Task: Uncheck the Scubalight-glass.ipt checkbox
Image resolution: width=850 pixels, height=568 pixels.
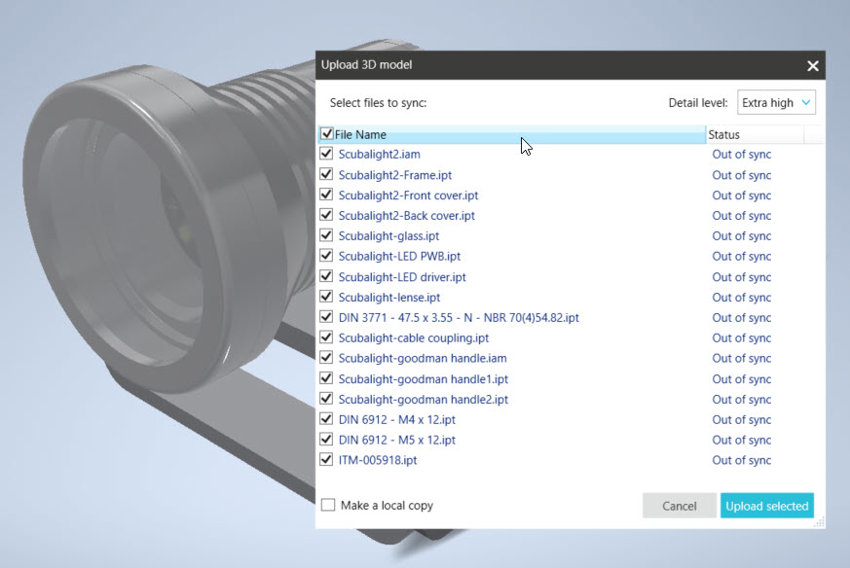Action: tap(326, 235)
